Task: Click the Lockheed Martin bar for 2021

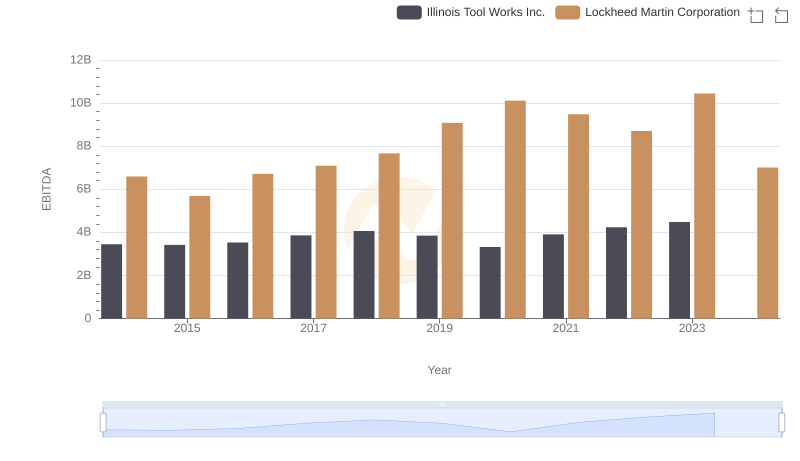Action: (579, 216)
